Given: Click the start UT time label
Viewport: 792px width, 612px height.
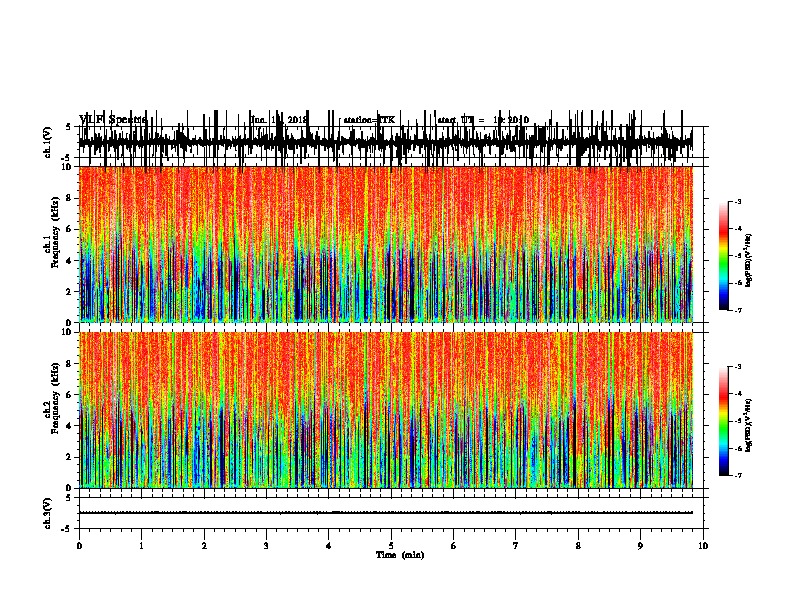Looking at the screenshot, I should (483, 120).
